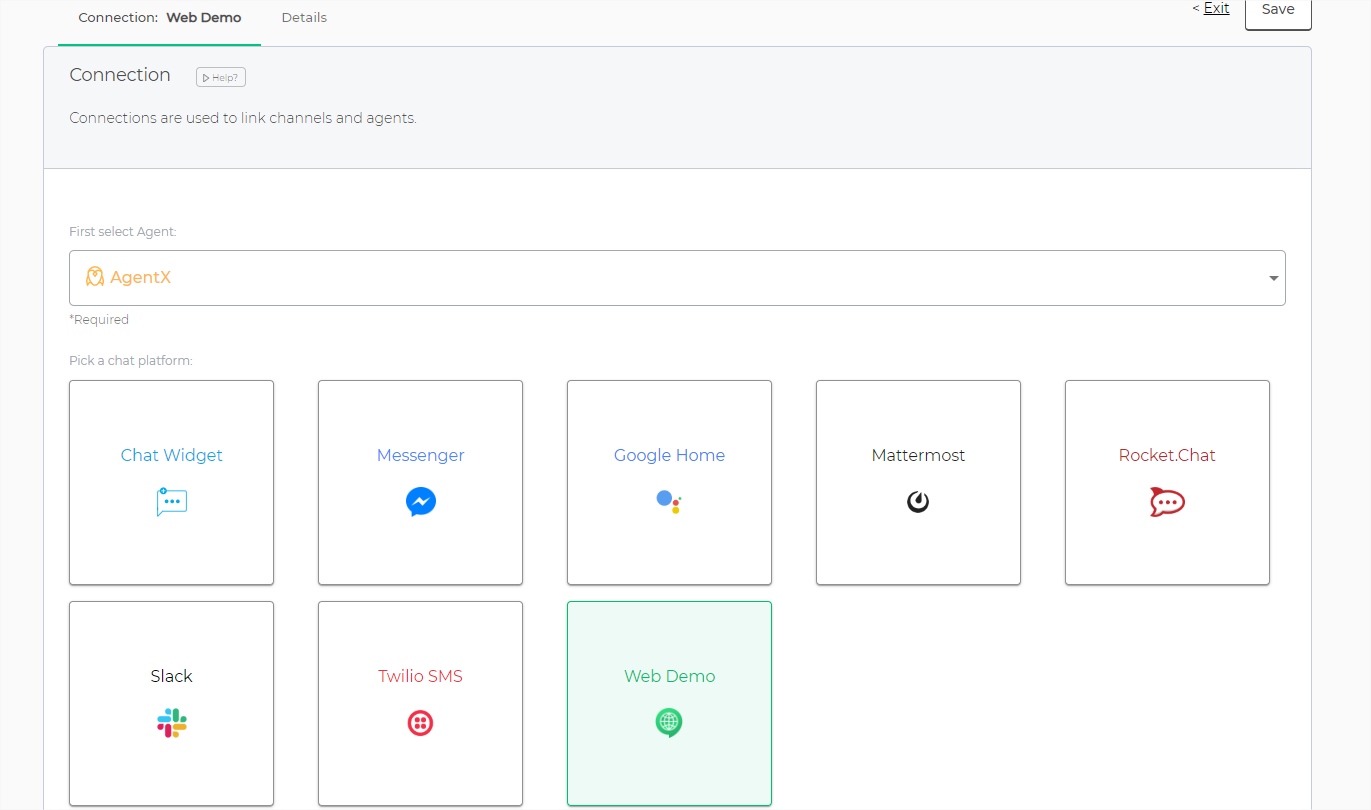Click the Chat Widget platform label
This screenshot has width=1371, height=810.
click(x=172, y=455)
